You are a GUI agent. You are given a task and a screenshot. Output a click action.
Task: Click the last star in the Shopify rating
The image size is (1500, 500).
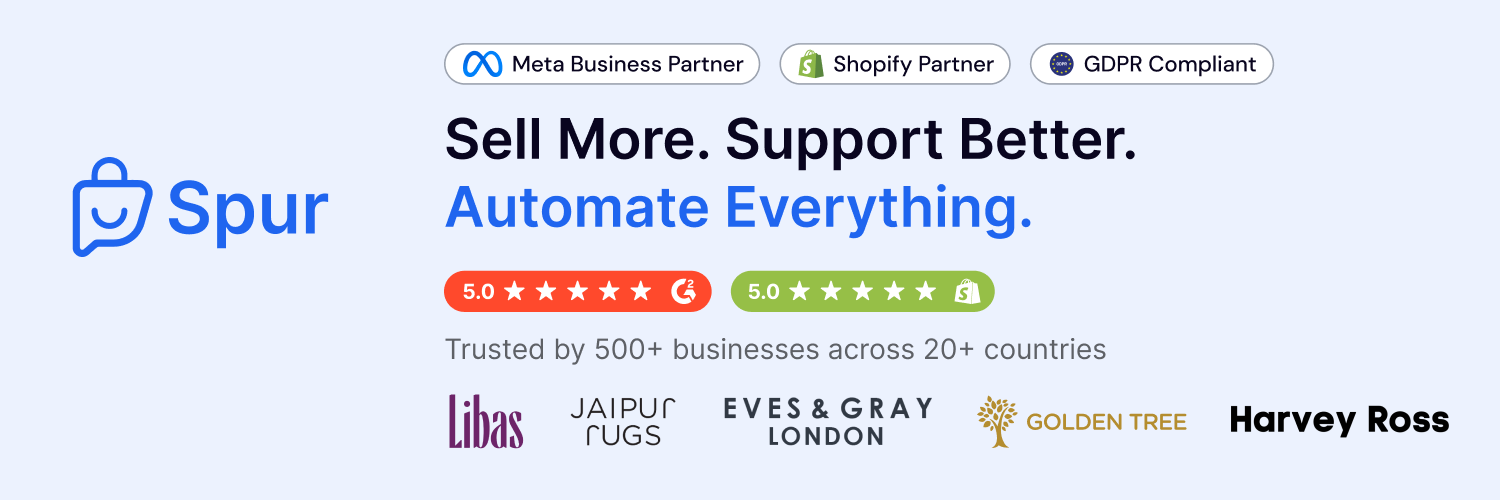pos(926,291)
